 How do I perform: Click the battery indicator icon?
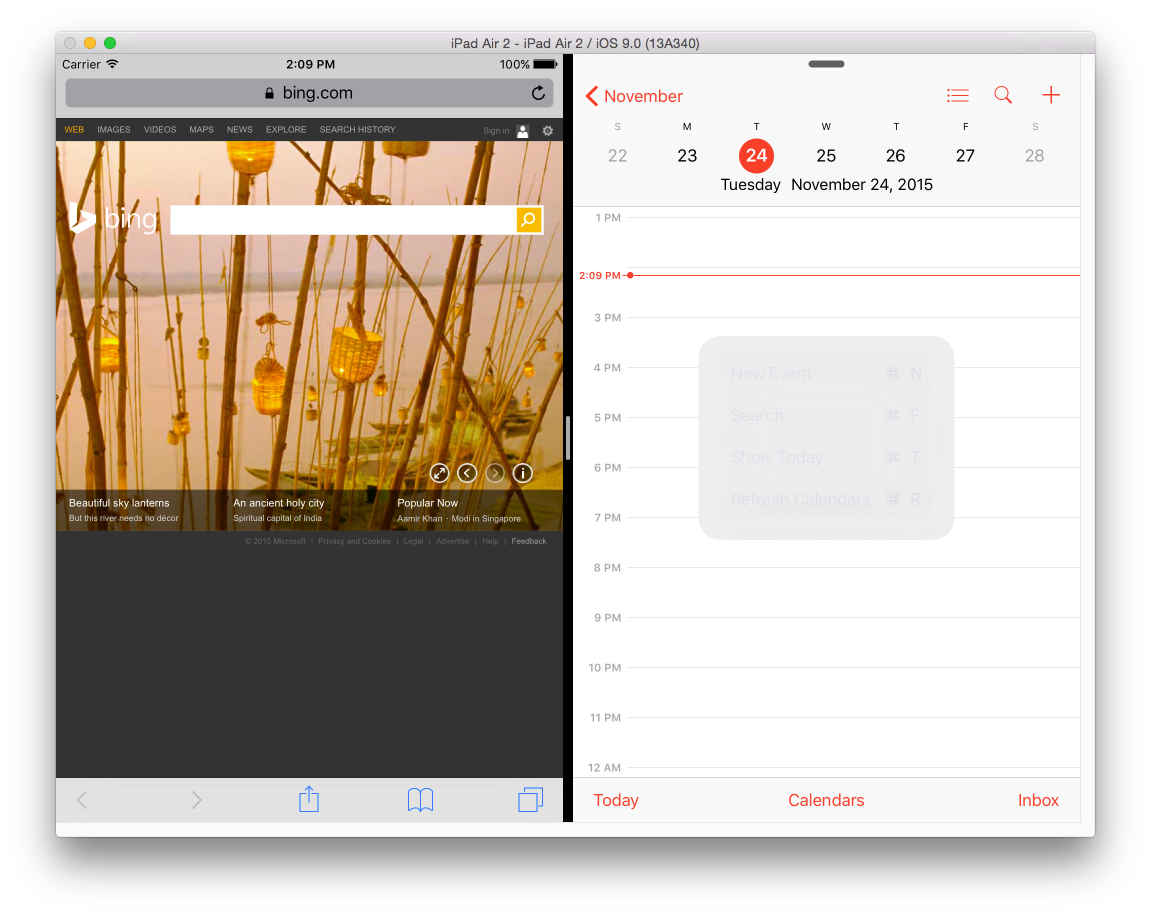[545, 65]
